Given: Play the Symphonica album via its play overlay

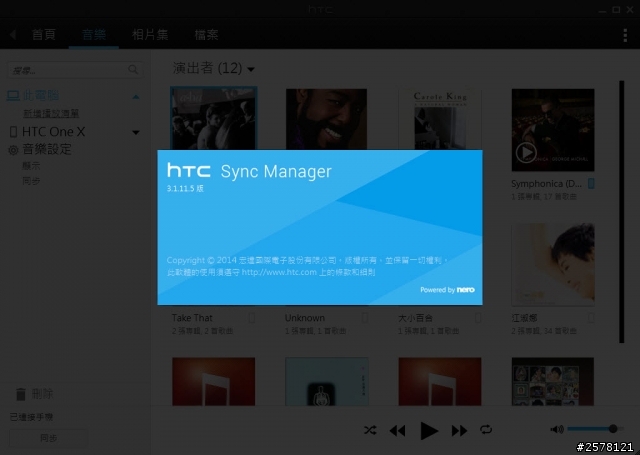Looking at the screenshot, I should click(x=526, y=153).
